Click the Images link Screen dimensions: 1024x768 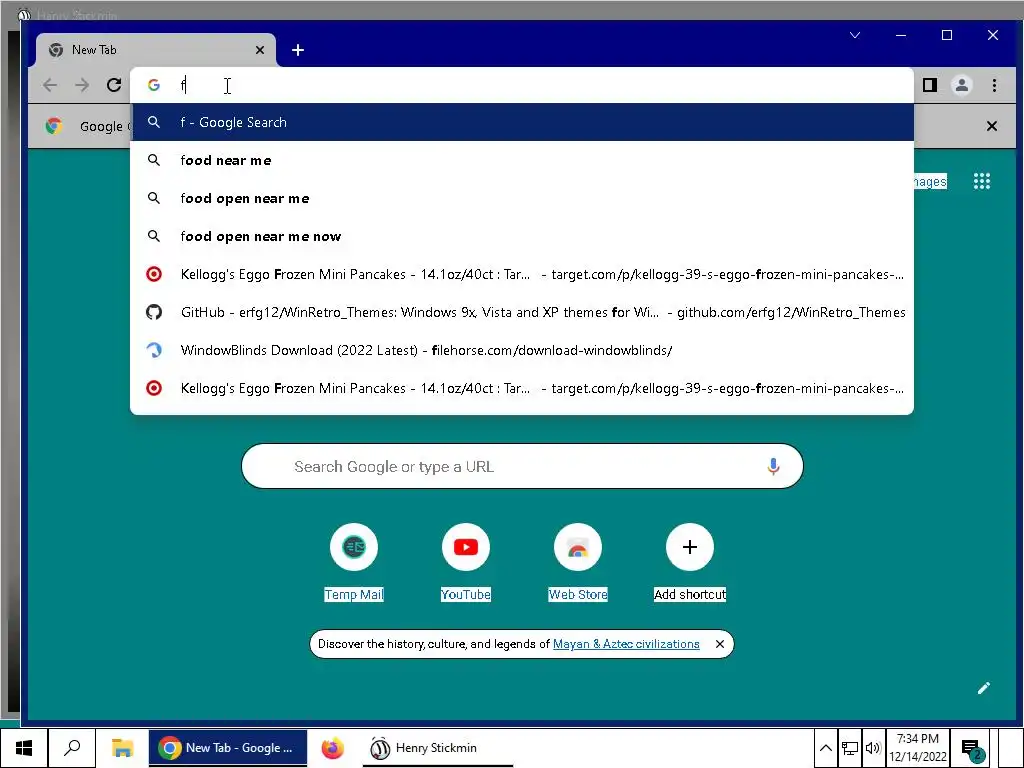coord(930,182)
